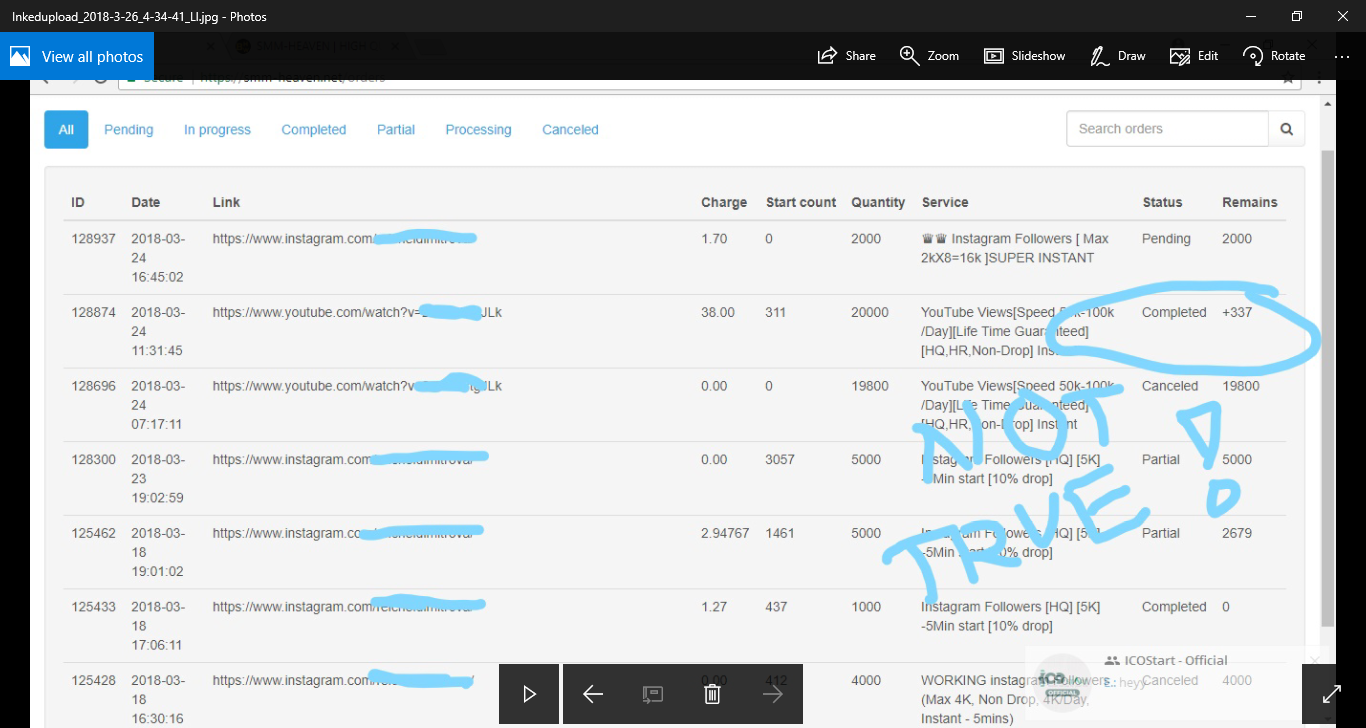Share this photo

846,56
